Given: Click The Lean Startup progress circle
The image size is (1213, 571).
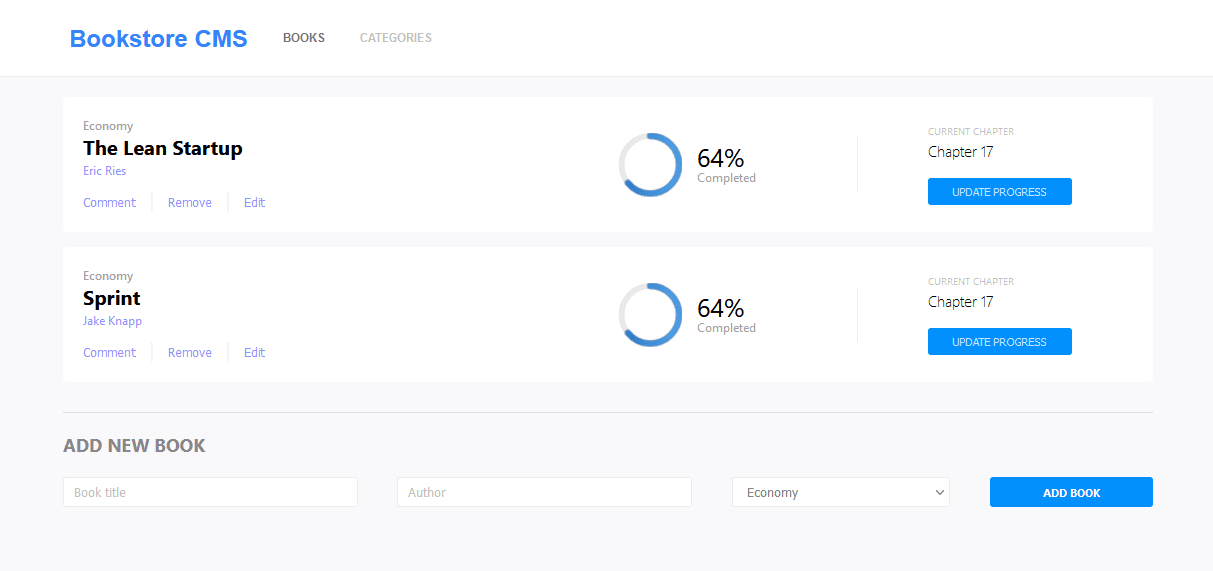Looking at the screenshot, I should pyautogui.click(x=650, y=165).
